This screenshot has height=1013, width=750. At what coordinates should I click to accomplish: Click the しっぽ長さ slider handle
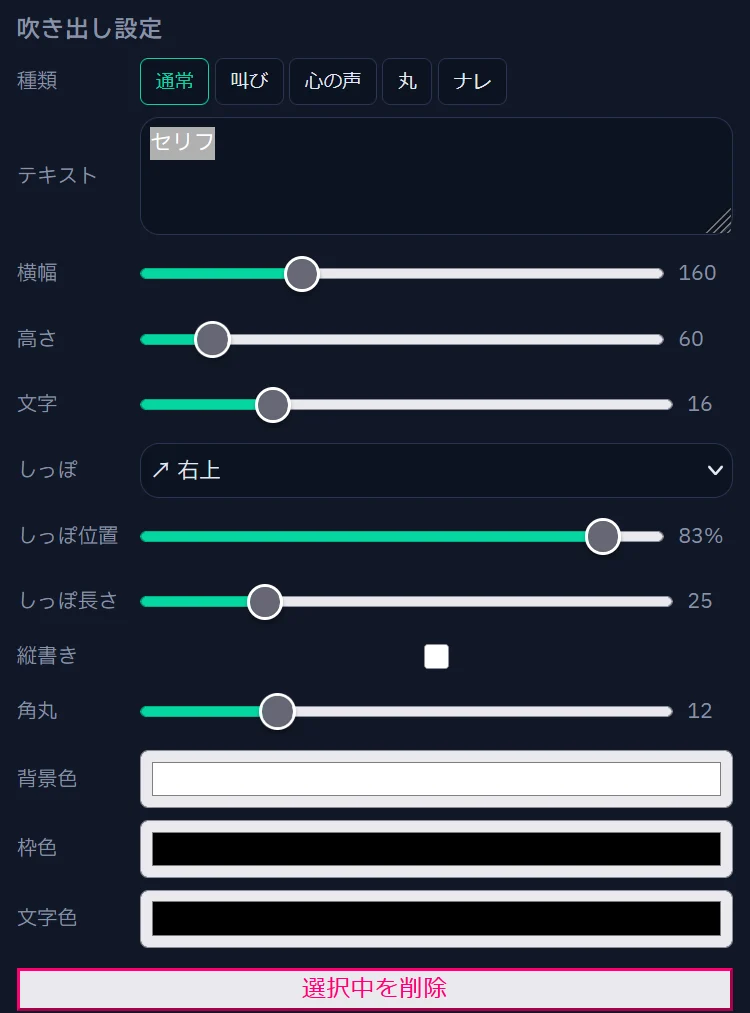[x=264, y=602]
